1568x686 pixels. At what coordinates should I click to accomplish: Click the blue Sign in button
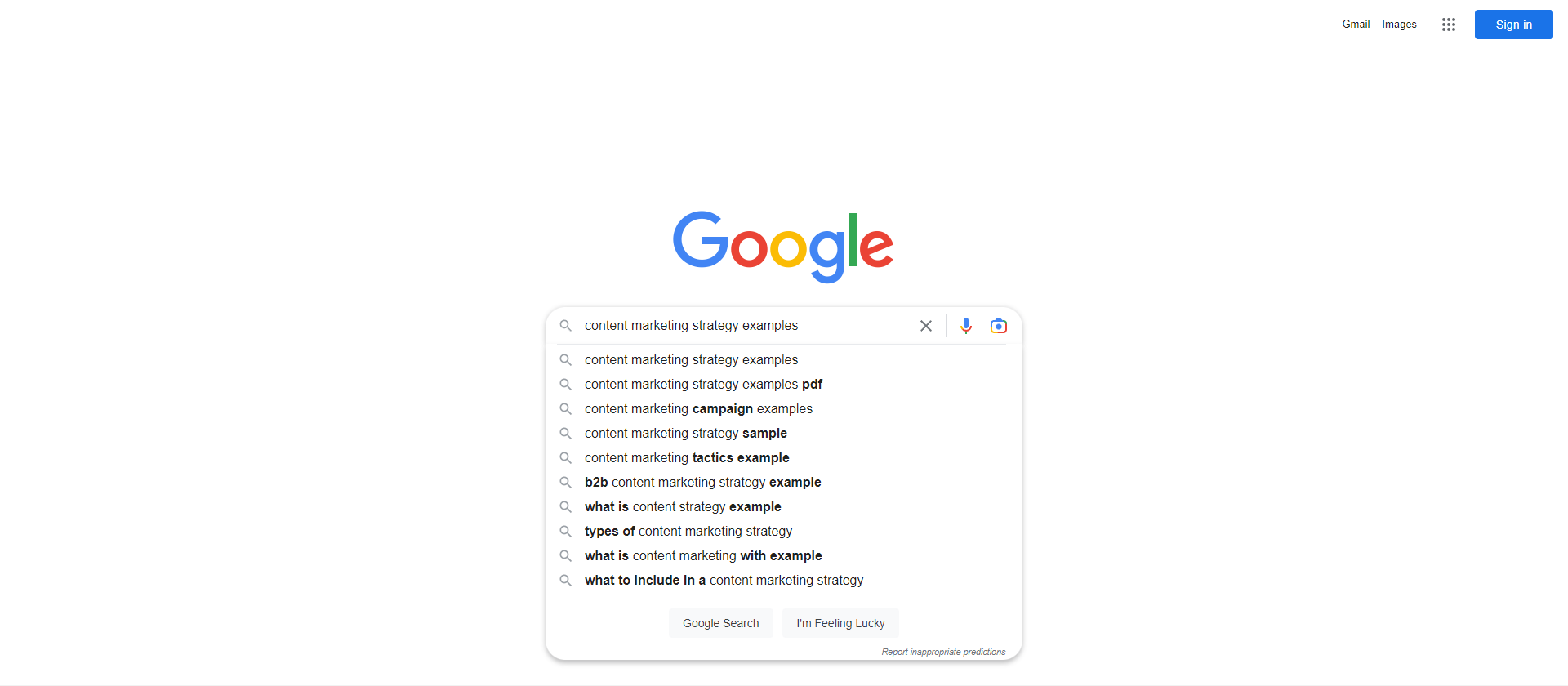(x=1513, y=24)
